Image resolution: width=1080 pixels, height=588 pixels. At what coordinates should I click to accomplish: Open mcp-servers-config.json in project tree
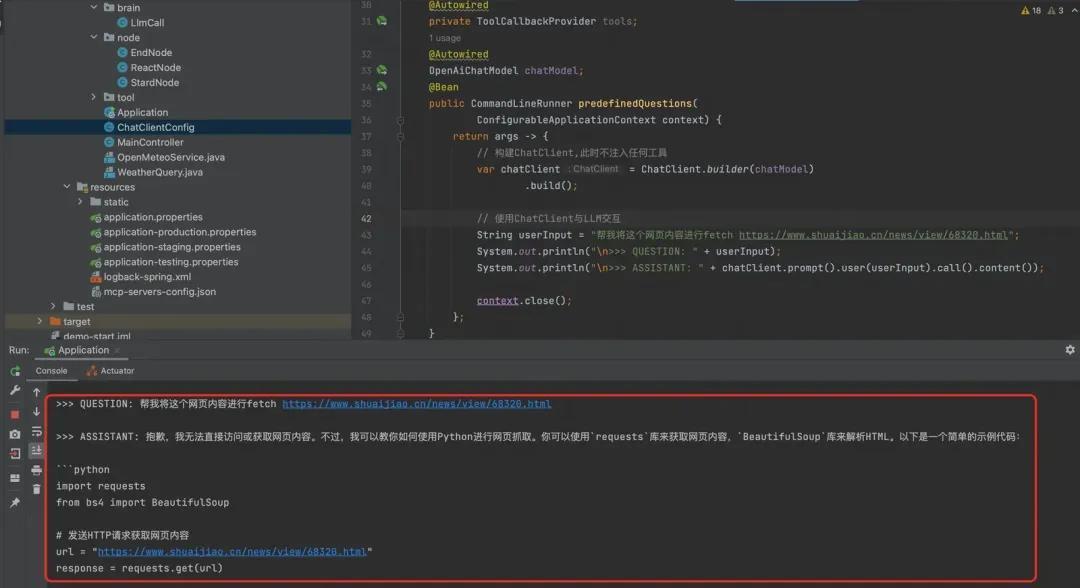[x=159, y=292]
